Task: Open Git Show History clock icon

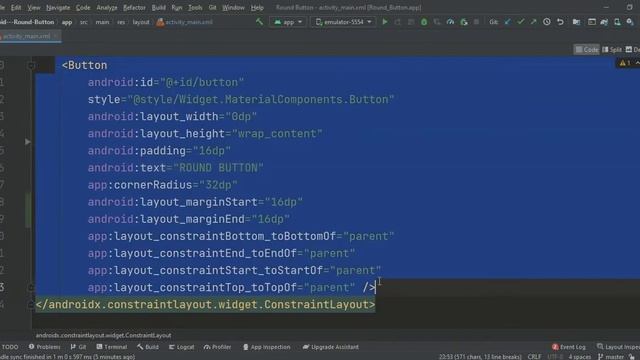Action: point(547,22)
